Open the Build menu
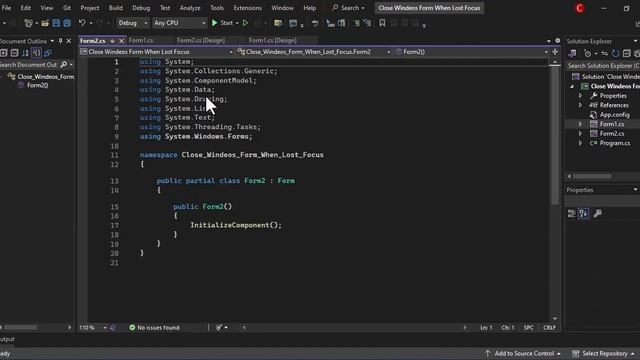This screenshot has height=360, width=640. [116, 8]
